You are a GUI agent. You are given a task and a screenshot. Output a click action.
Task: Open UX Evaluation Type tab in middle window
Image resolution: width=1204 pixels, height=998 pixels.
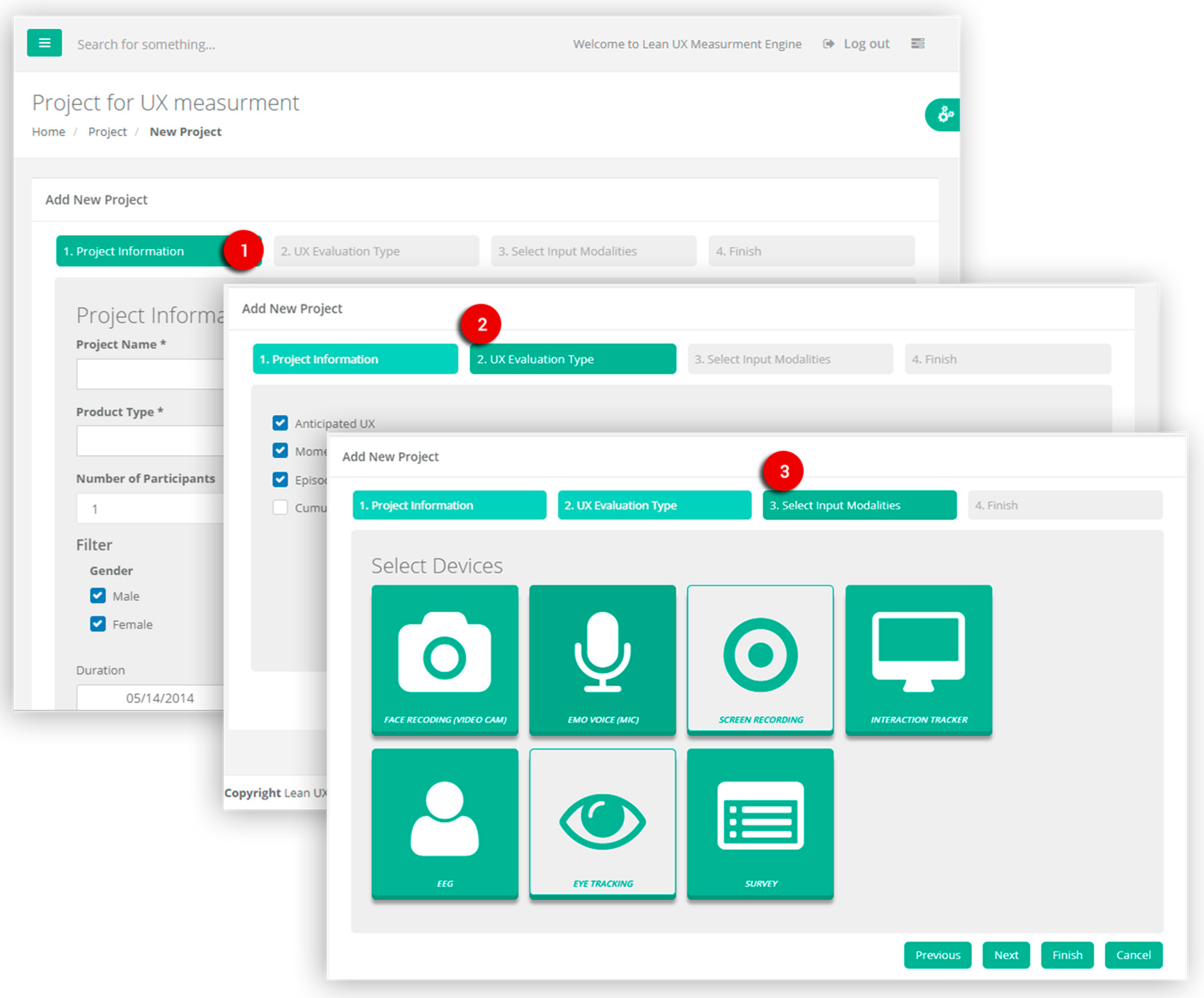(573, 359)
